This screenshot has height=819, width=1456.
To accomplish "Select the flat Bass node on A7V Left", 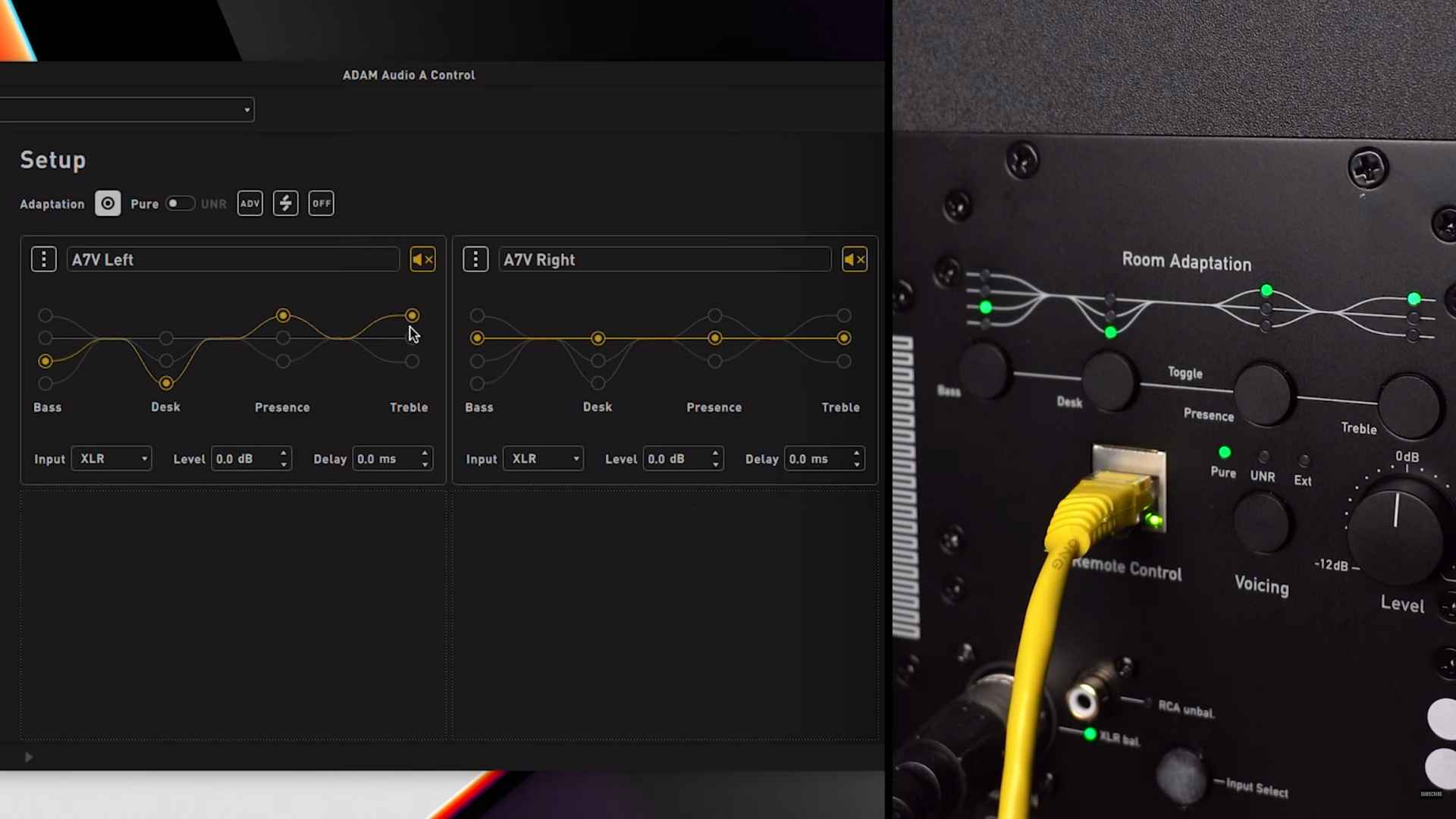I will coord(45,337).
